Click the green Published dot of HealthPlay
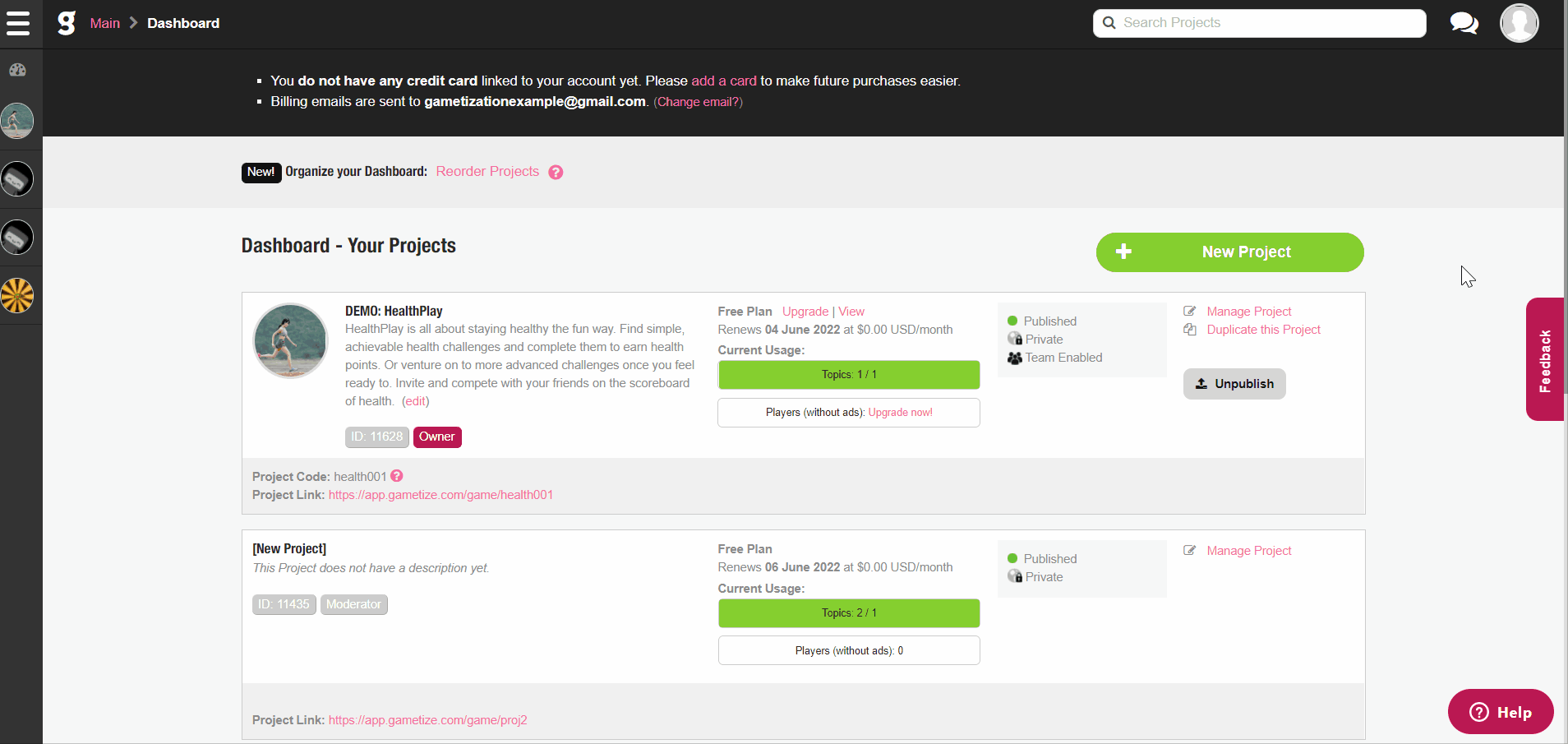 (1012, 321)
